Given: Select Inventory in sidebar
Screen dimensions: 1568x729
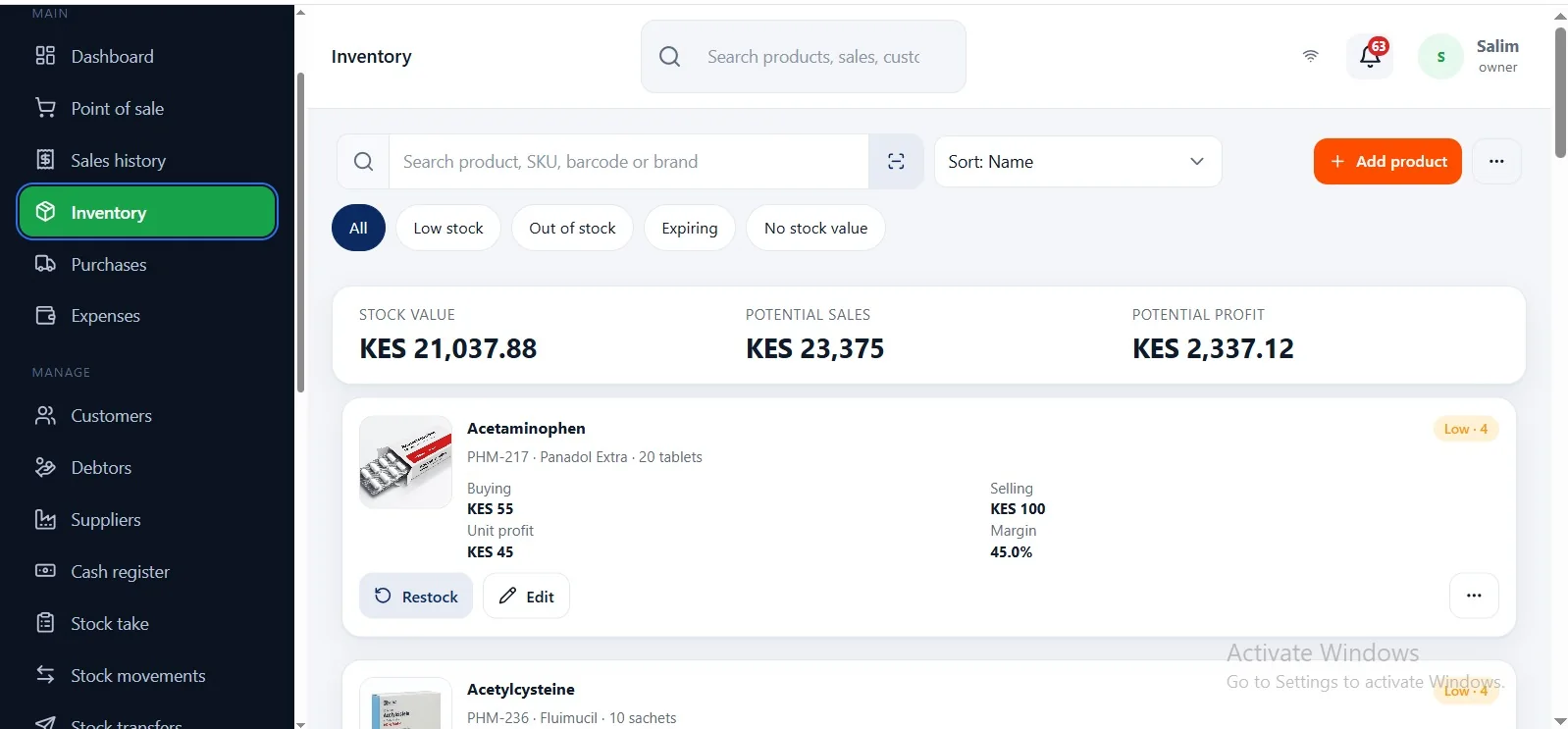Looking at the screenshot, I should 147,212.
